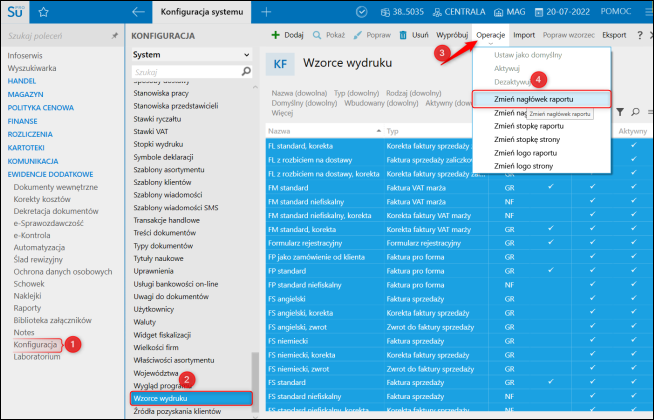Choose Zmień stopkę strony
Image resolution: width=654 pixels, height=420 pixels.
point(527,139)
